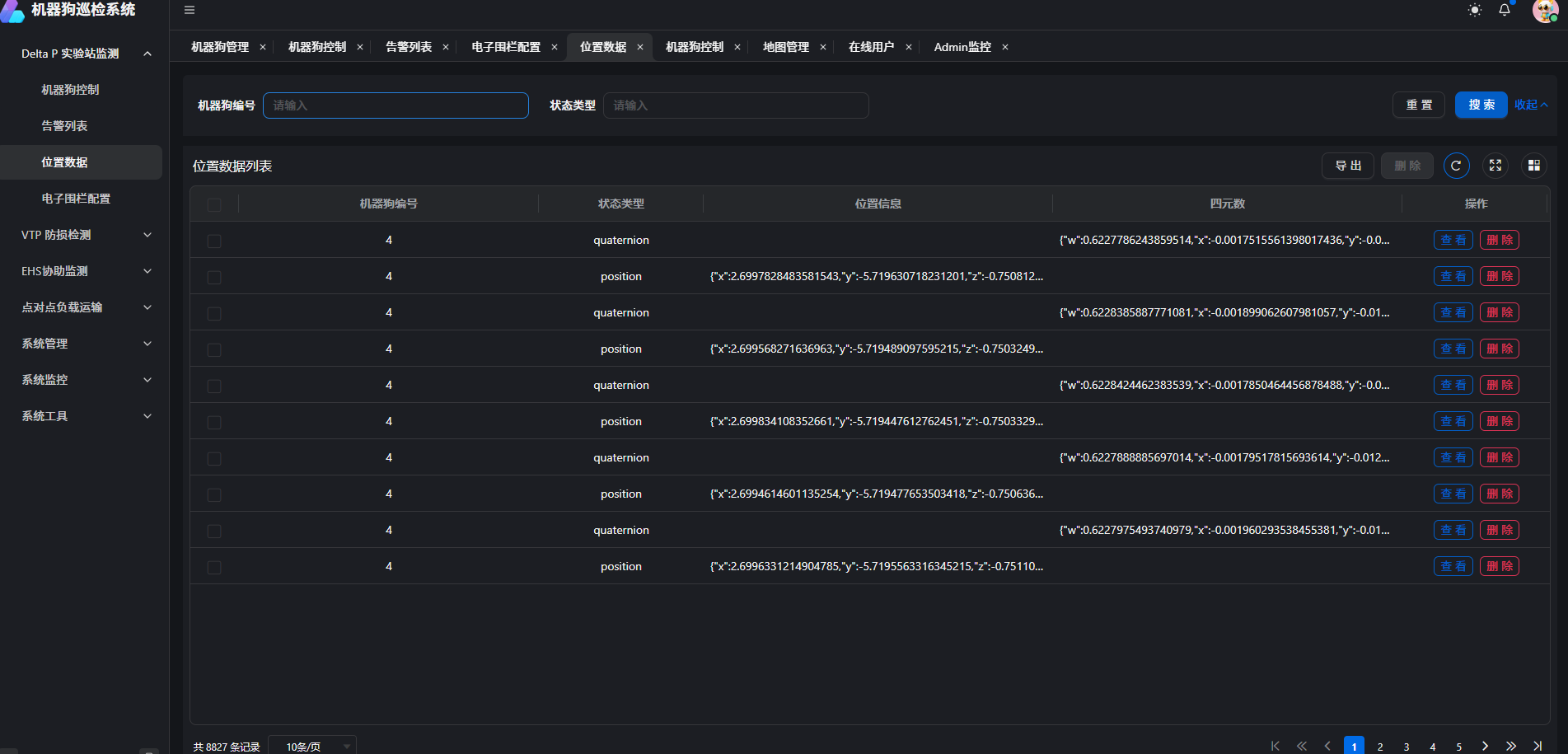Screen dimensions: 1568x754
Task: Toggle select-all checkbox in table header
Action: coord(214,204)
